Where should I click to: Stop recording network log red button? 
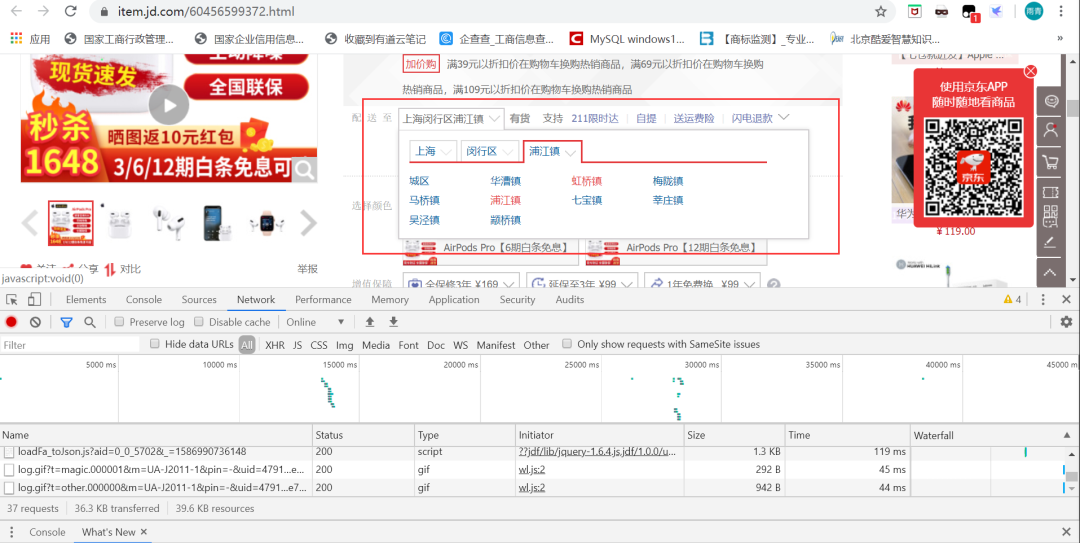point(12,322)
